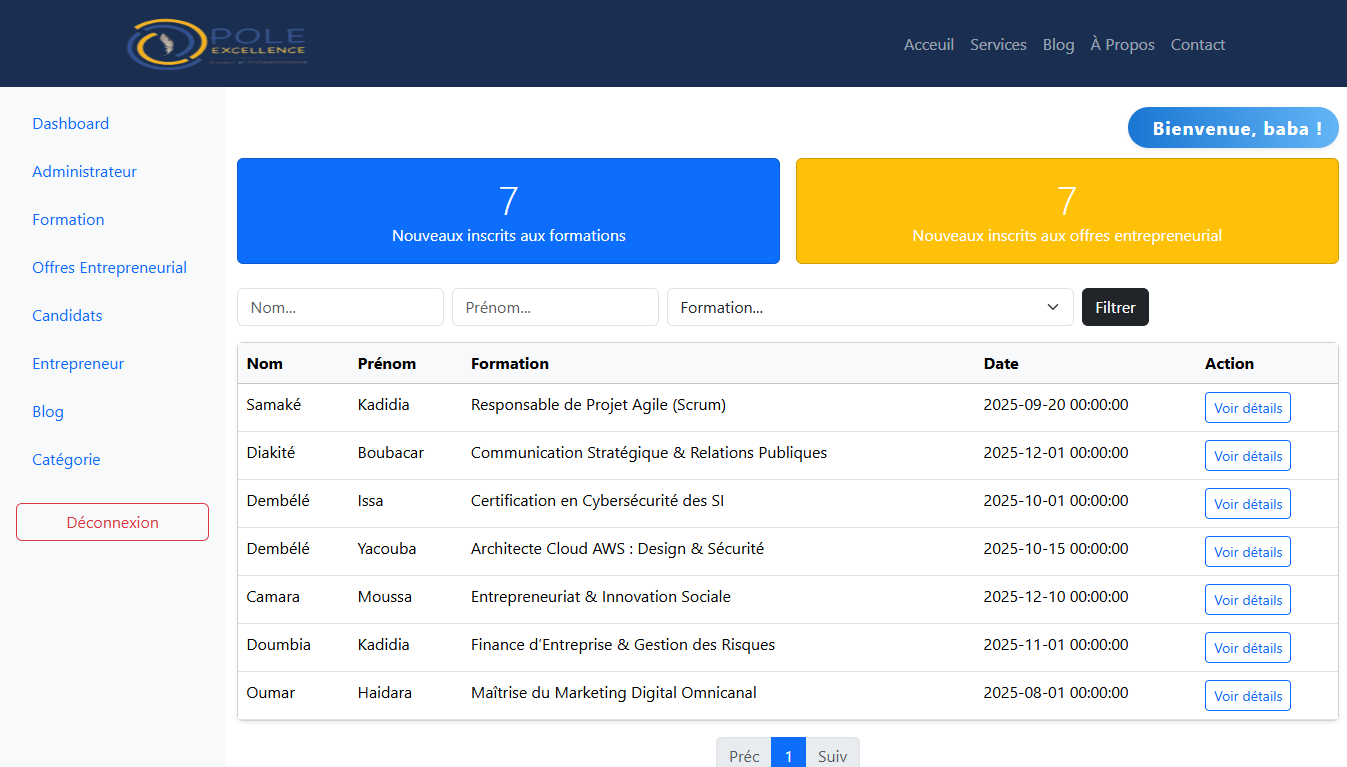Image resolution: width=1347 pixels, height=767 pixels.
Task: Click the À Propos navigation link
Action: coord(1122,45)
